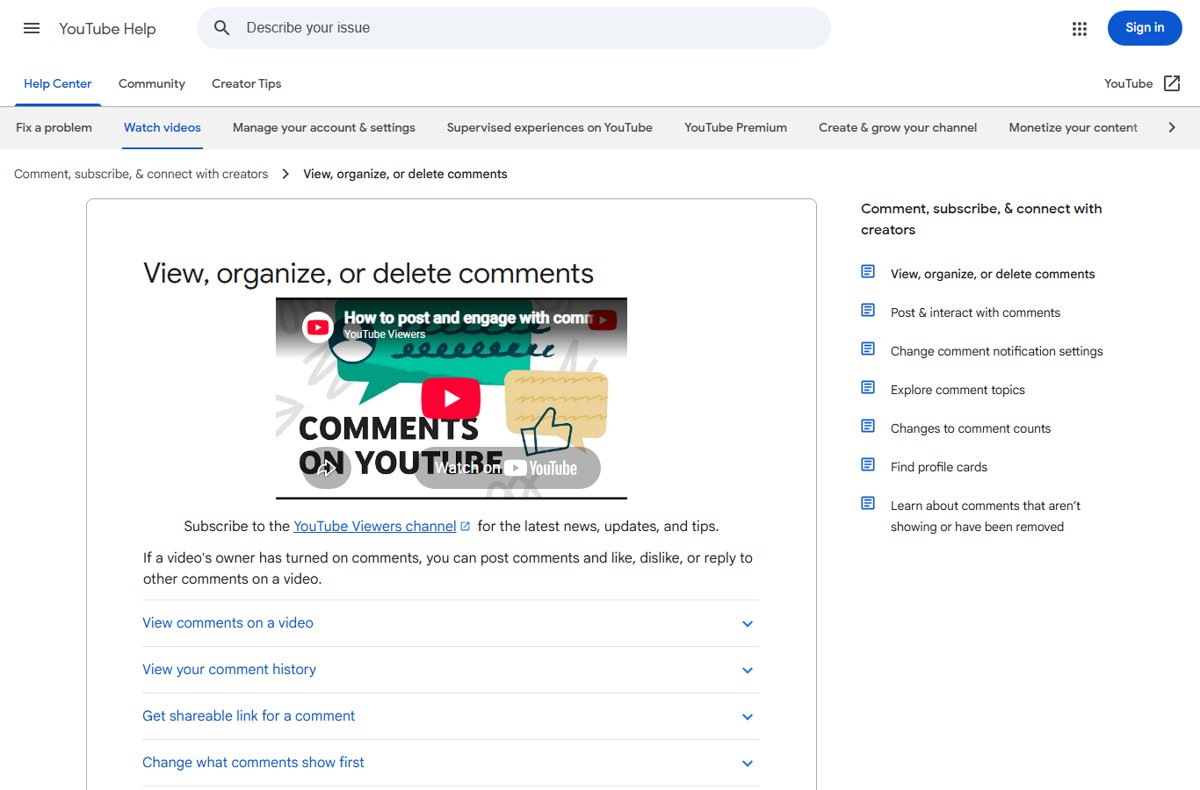Click article icon beside View, organize, or delete
The height and width of the screenshot is (790, 1200).
tap(868, 272)
